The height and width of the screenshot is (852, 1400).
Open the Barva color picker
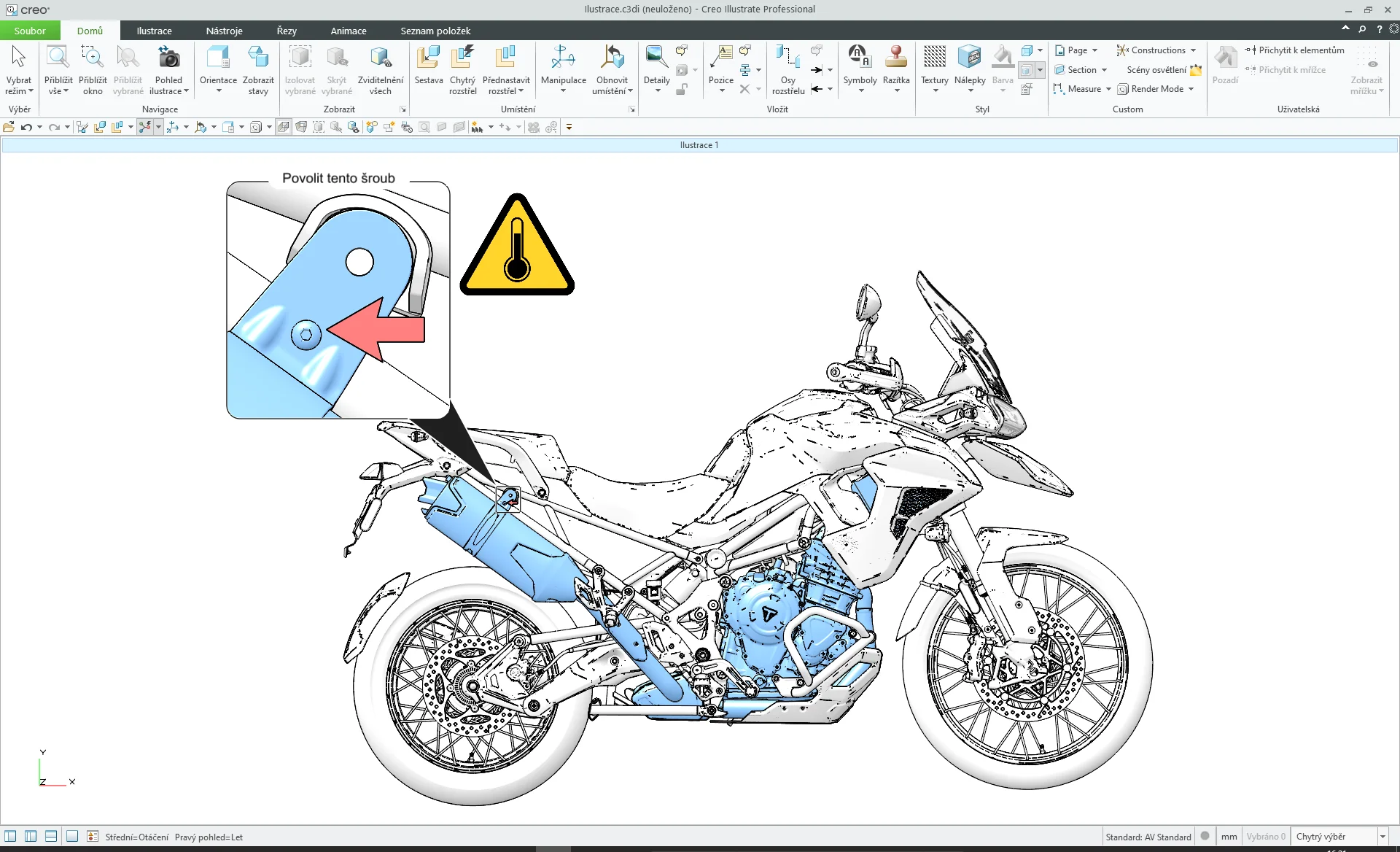pos(1002,69)
